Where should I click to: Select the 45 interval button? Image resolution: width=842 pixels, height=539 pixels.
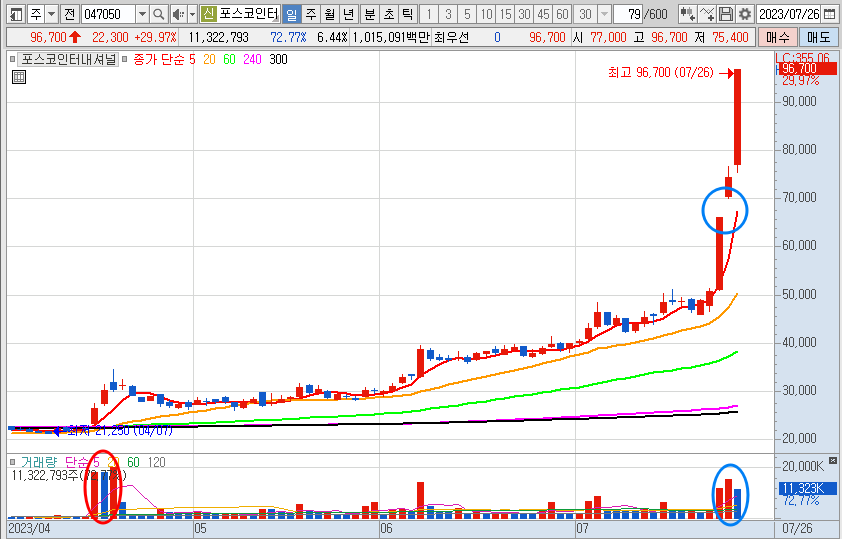pos(543,14)
